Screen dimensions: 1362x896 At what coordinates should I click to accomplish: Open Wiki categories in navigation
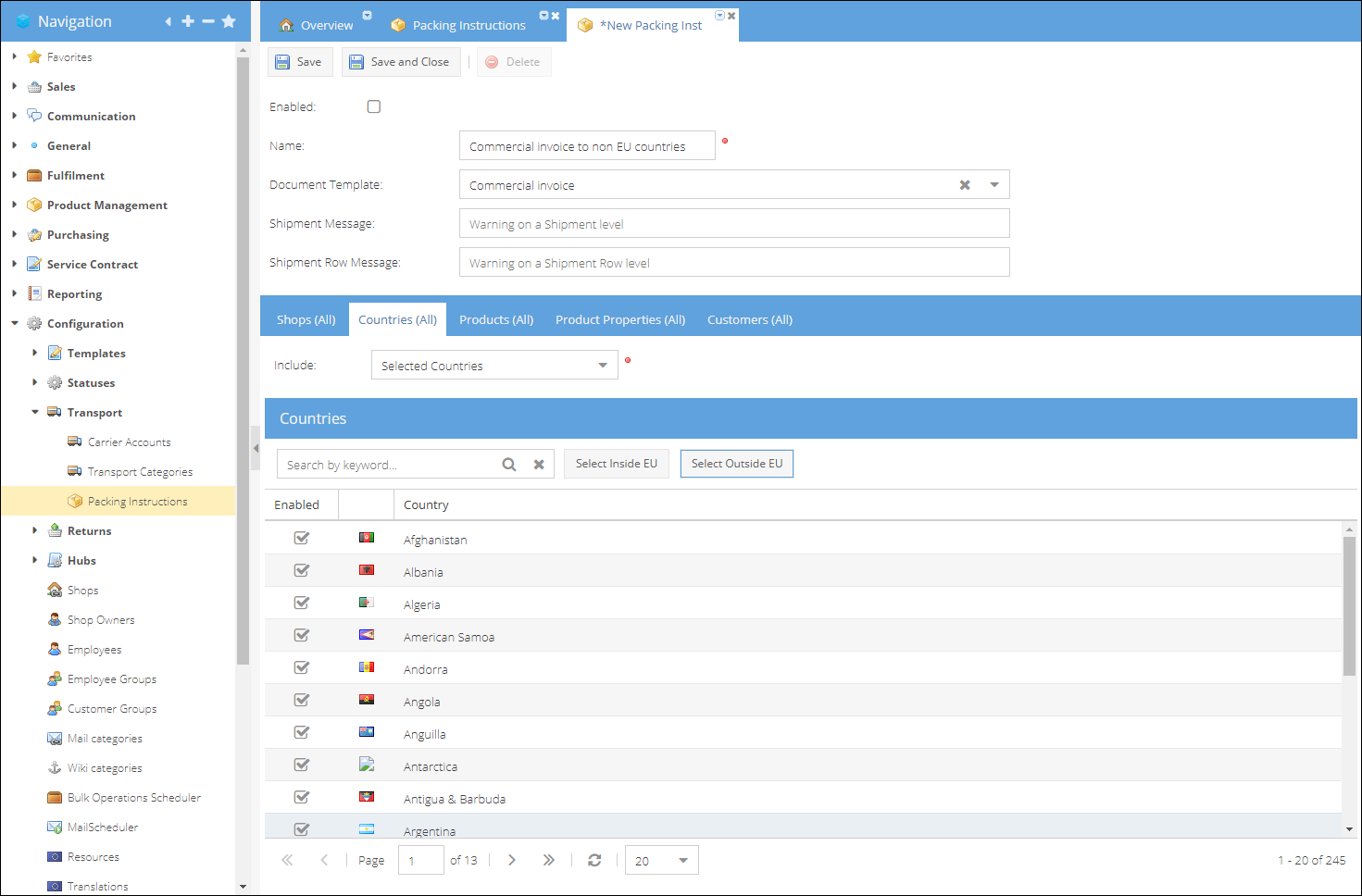point(94,768)
